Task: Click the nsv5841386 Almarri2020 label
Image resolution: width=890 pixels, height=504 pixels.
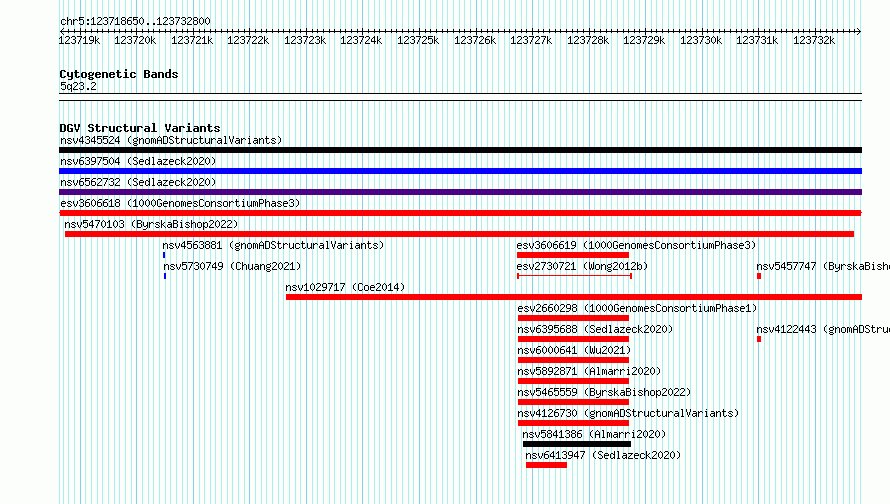Action: (x=594, y=434)
